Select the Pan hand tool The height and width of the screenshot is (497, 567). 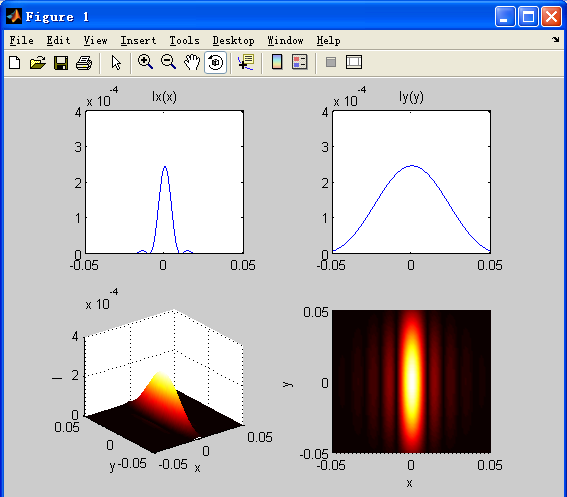click(x=192, y=62)
